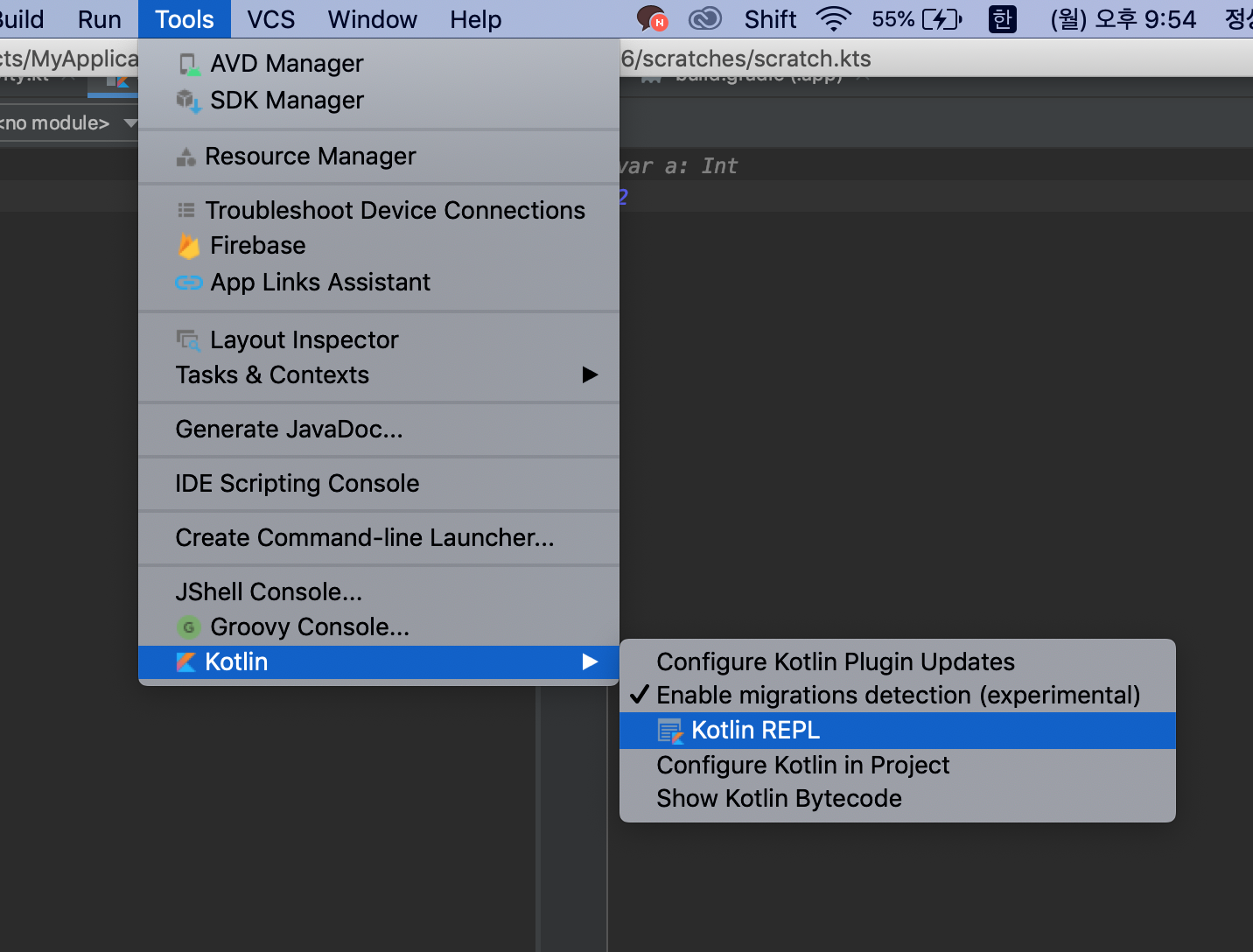Viewport: 1253px width, 952px height.
Task: Open JShell Console... menu item
Action: tap(379, 592)
